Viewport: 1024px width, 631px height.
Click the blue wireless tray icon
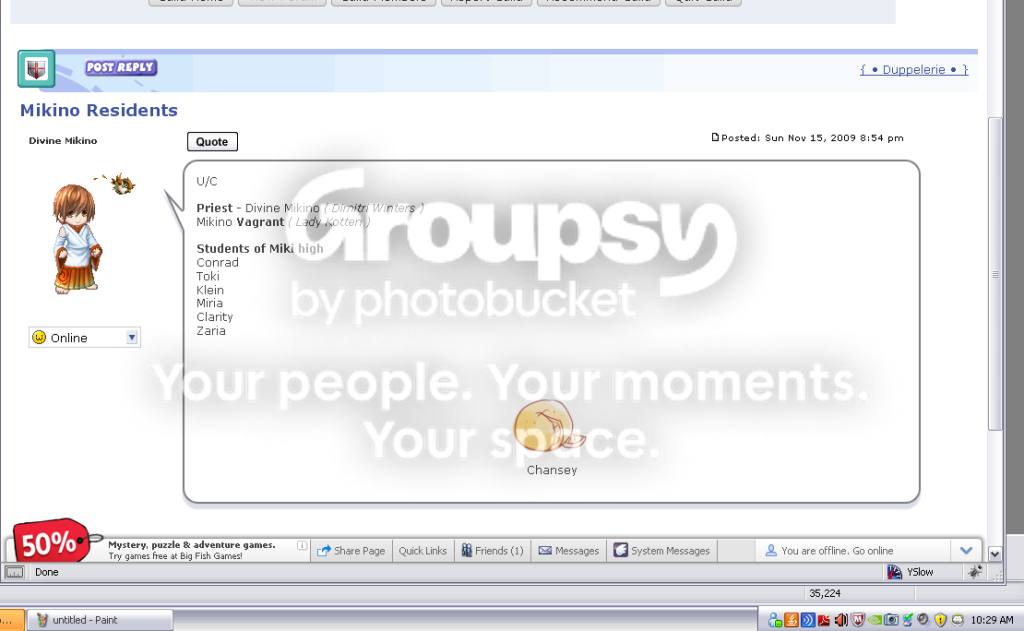tap(808, 620)
